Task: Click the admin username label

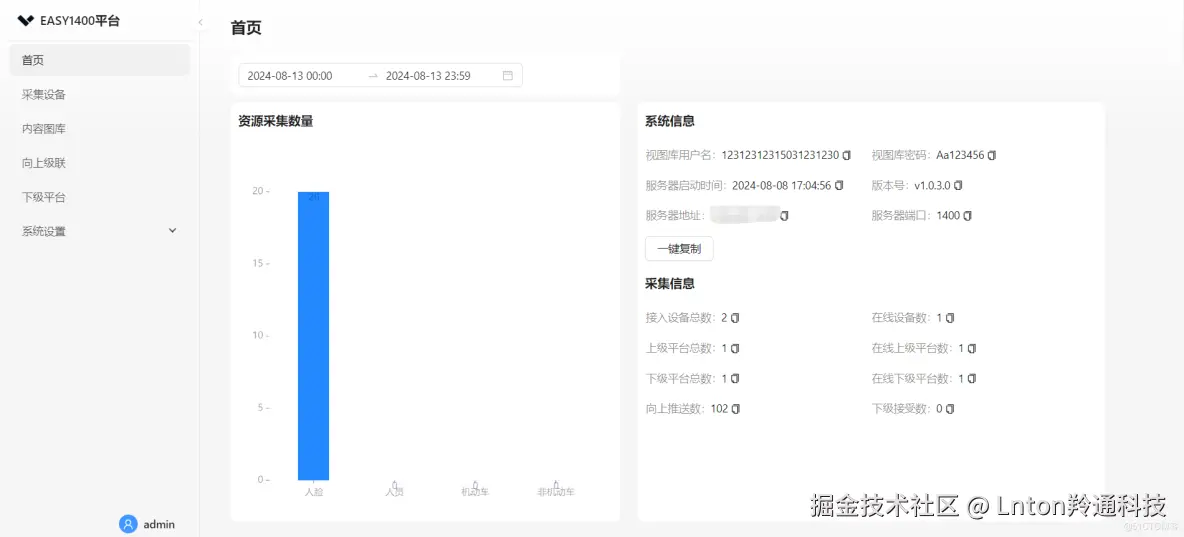Action: [159, 523]
